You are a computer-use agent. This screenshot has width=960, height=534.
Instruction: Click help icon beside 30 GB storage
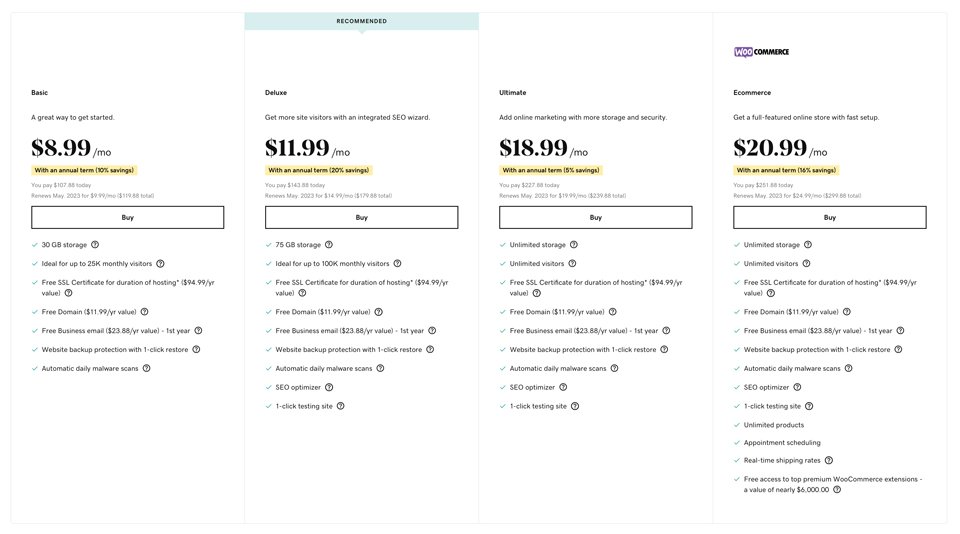[95, 244]
